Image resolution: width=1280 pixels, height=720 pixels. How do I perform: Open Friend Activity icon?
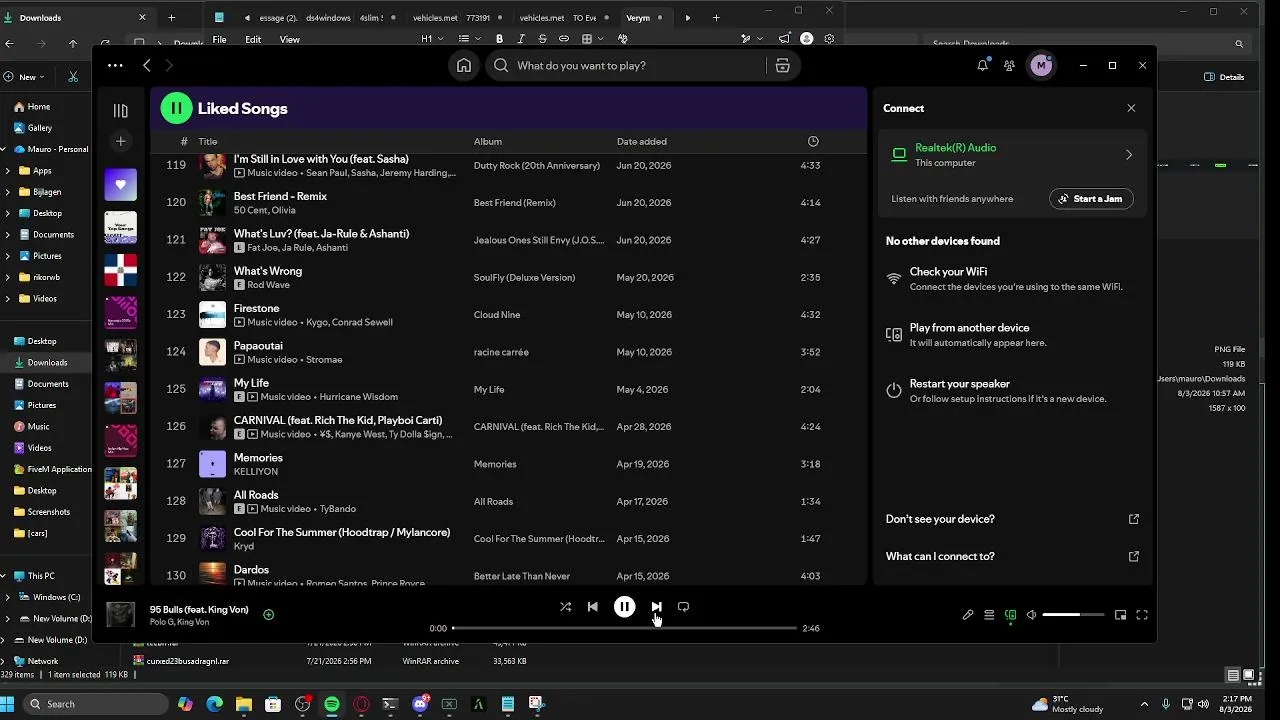(x=1009, y=65)
